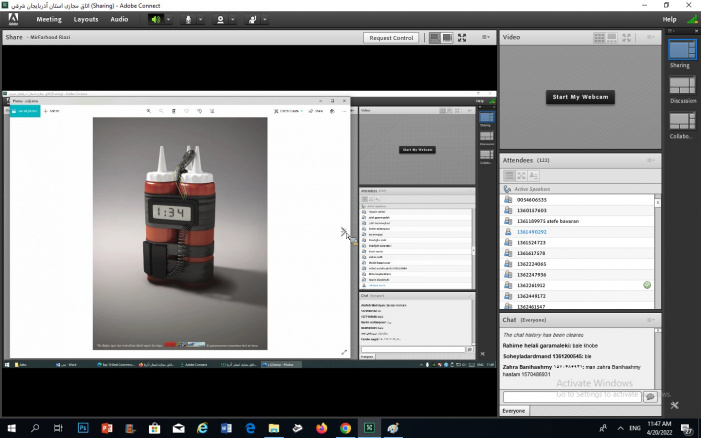Viewport: 701px width, 438px height.
Task: Toggle the microphone icon in toolbar
Action: pos(187,19)
